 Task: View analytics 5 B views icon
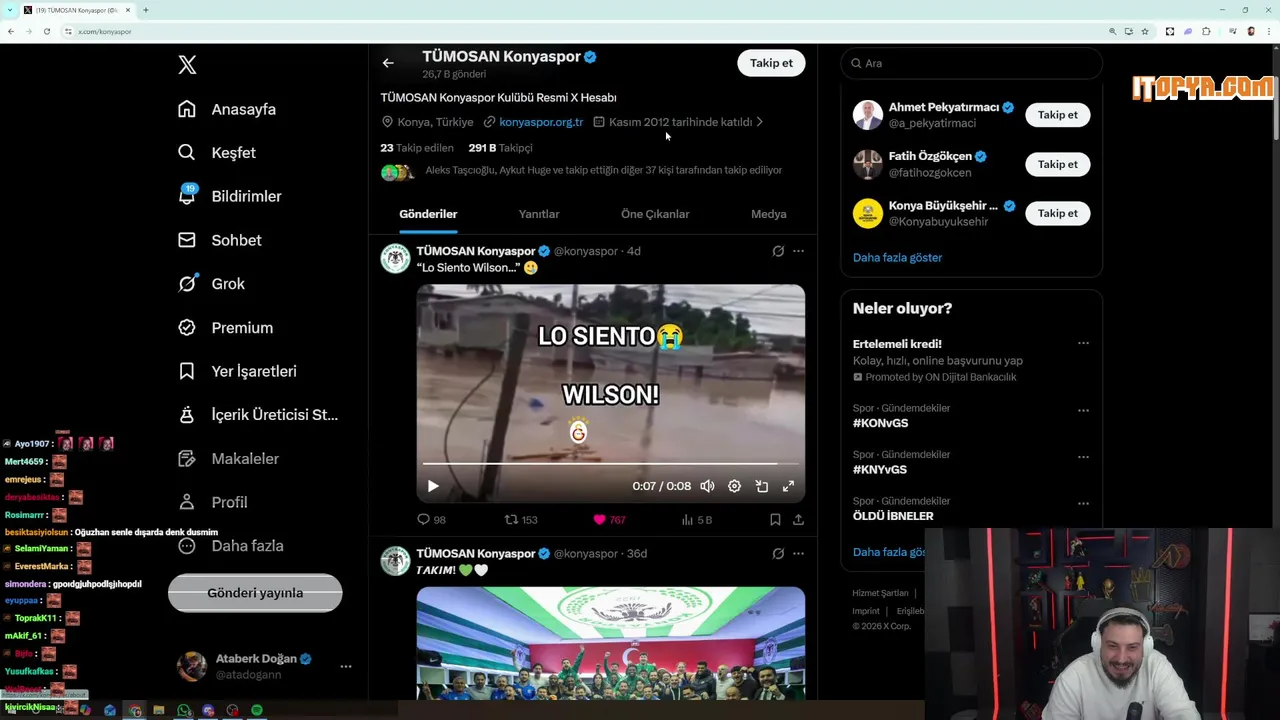click(696, 520)
